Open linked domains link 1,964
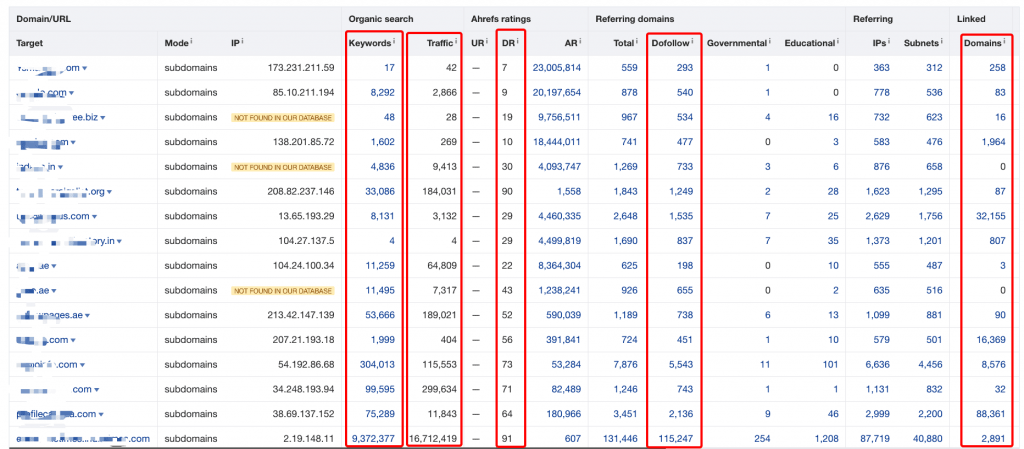1024x449 pixels. click(x=993, y=142)
